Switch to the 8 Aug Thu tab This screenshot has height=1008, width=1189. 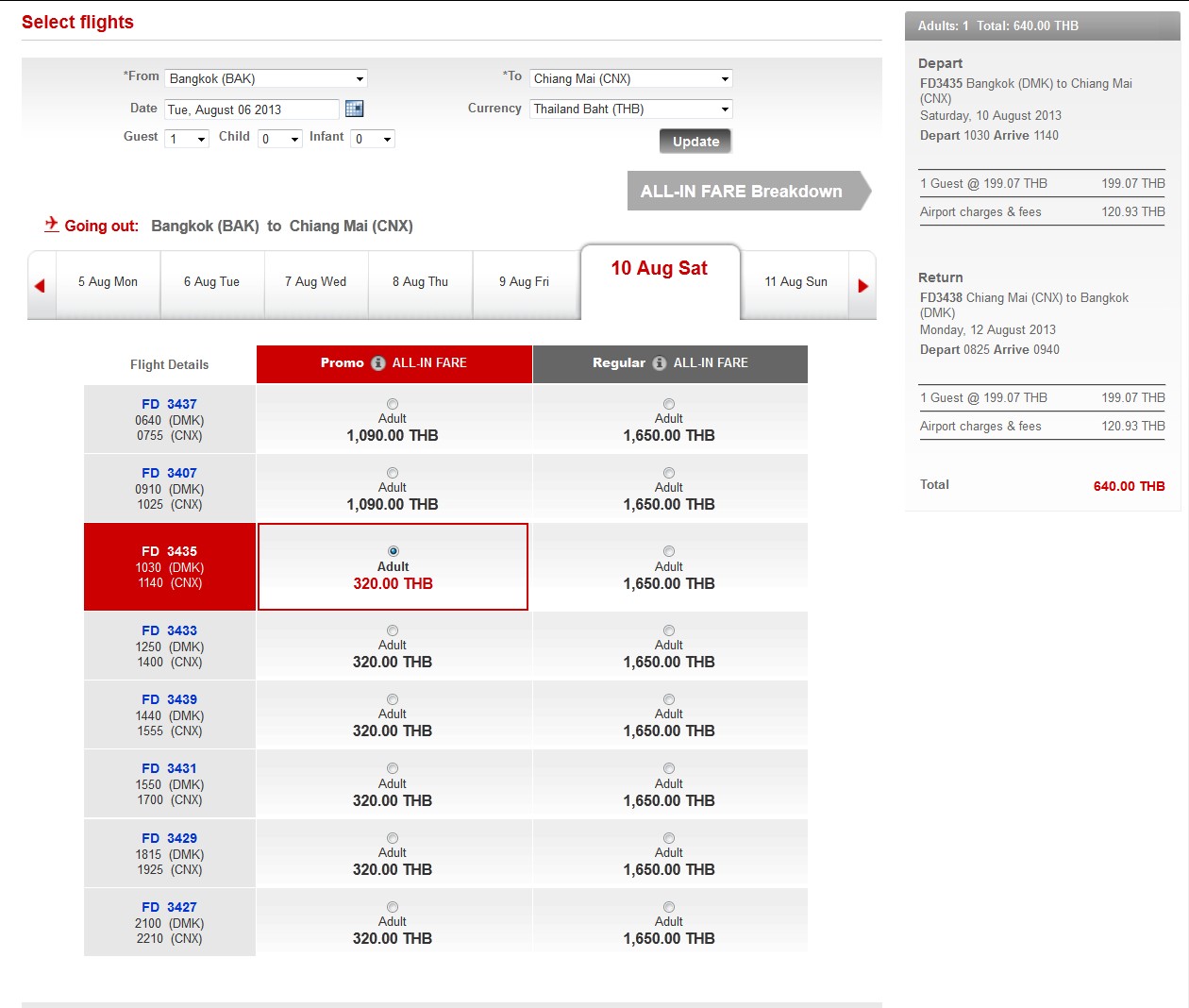[420, 282]
